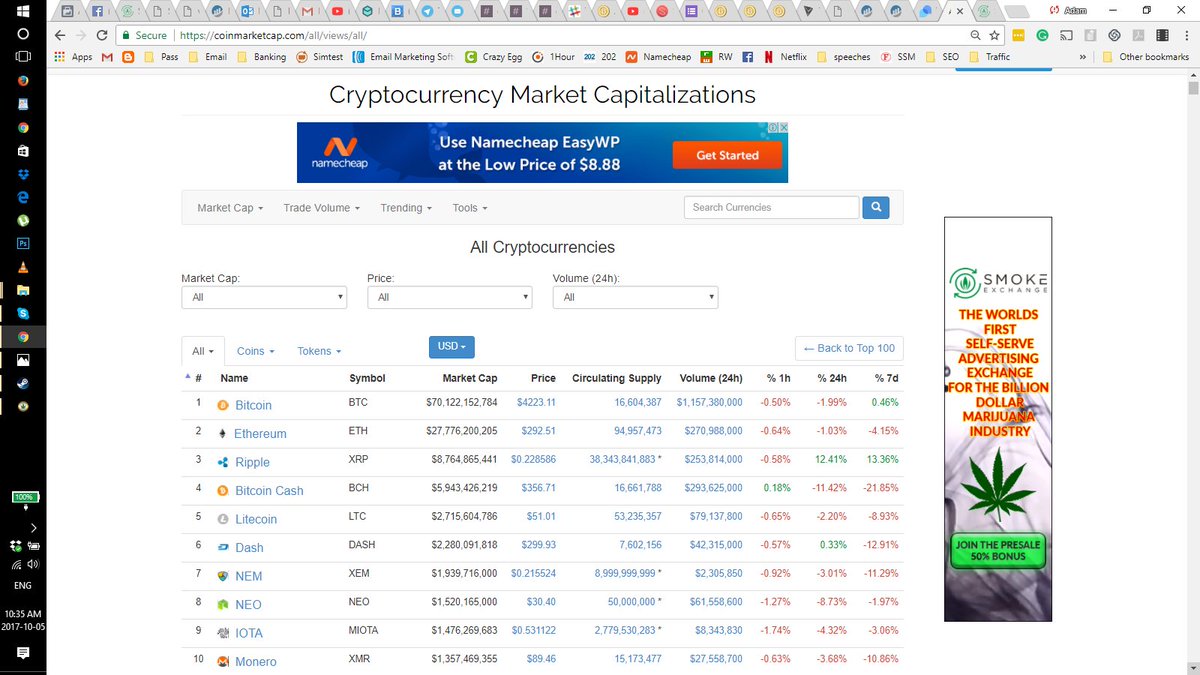Open the Namecheap bookmark
This screenshot has height=675, width=1200.
(x=657, y=57)
